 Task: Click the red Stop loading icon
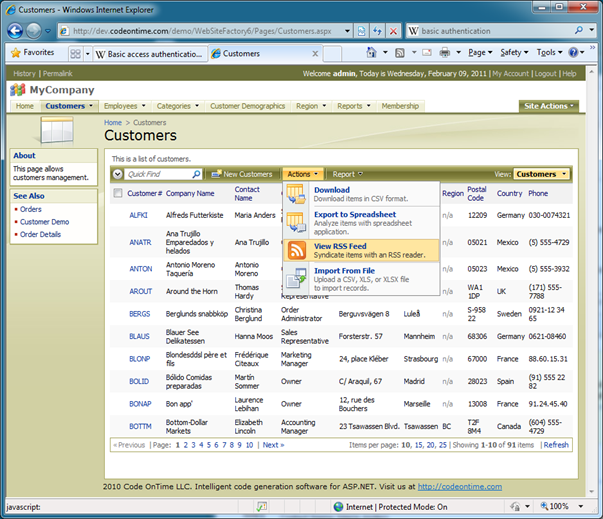[x=393, y=31]
